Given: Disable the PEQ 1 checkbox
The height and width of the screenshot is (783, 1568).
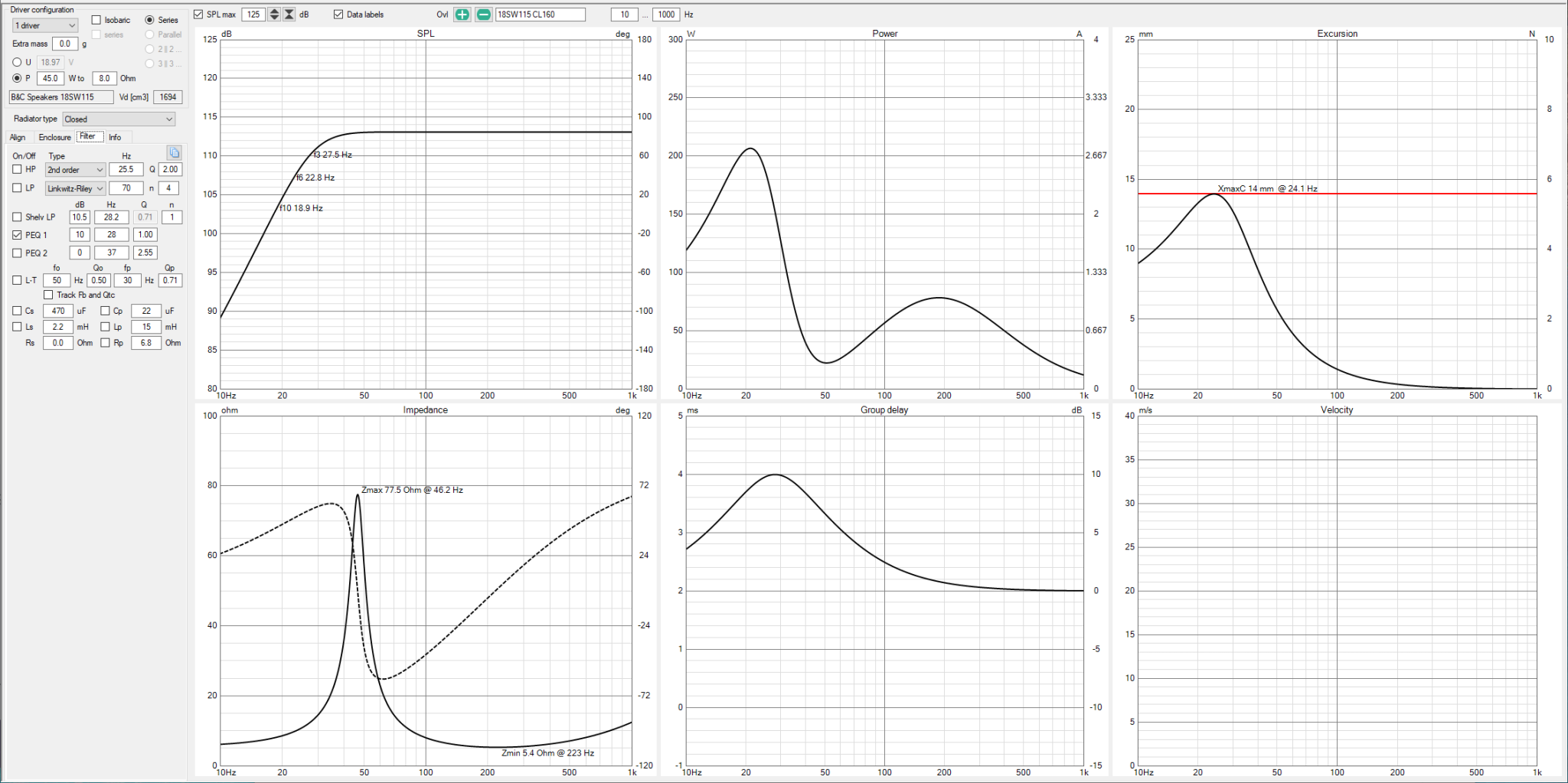Looking at the screenshot, I should 17,235.
